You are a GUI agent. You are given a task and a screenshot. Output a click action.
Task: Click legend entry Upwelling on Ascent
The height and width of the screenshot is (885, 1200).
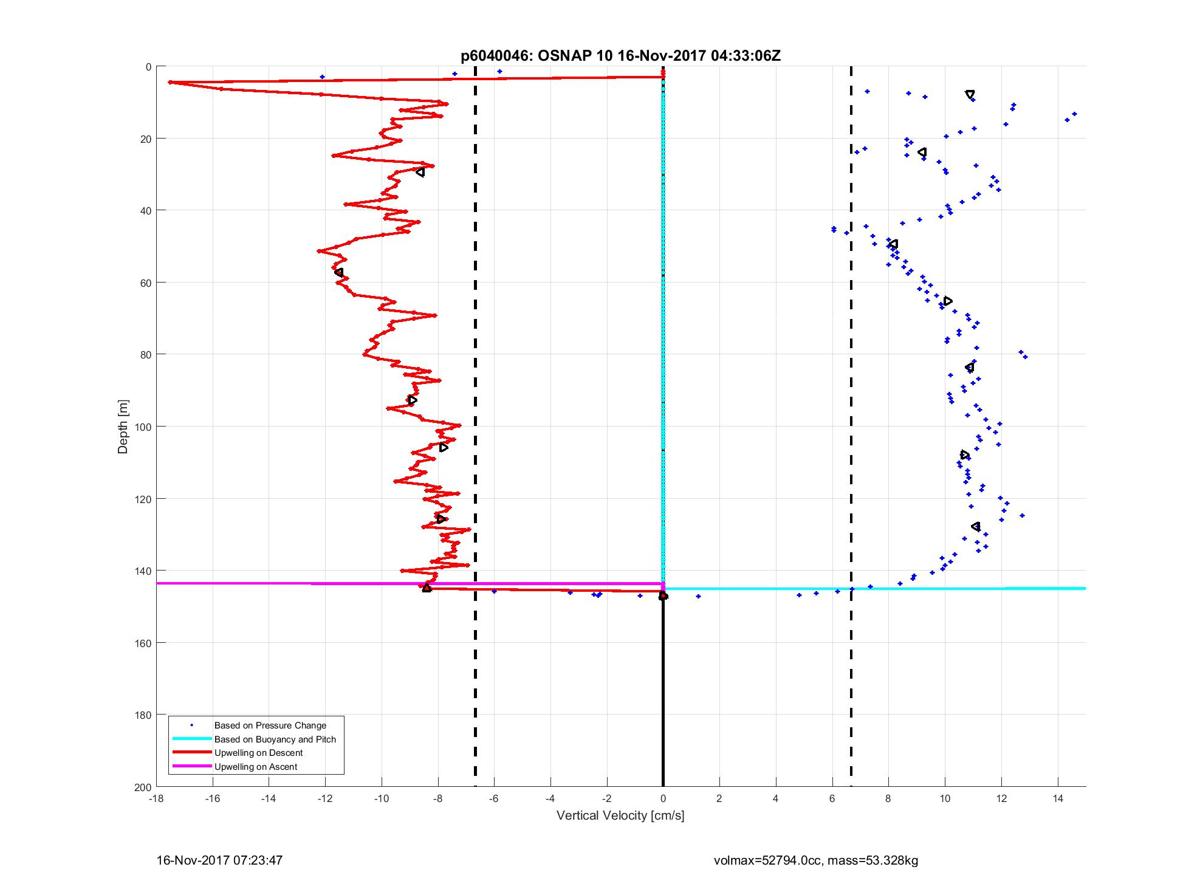coord(256,766)
